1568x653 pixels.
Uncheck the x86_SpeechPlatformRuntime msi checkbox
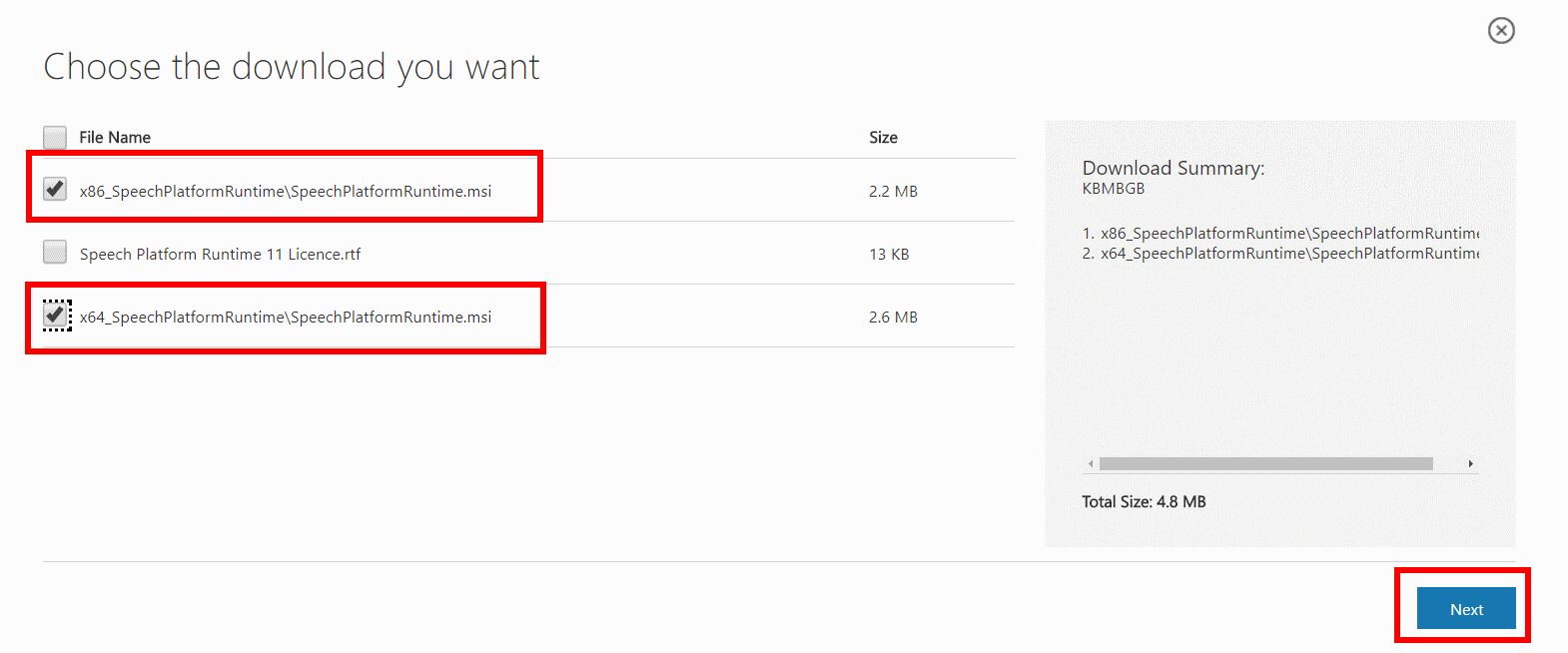pyautogui.click(x=55, y=189)
